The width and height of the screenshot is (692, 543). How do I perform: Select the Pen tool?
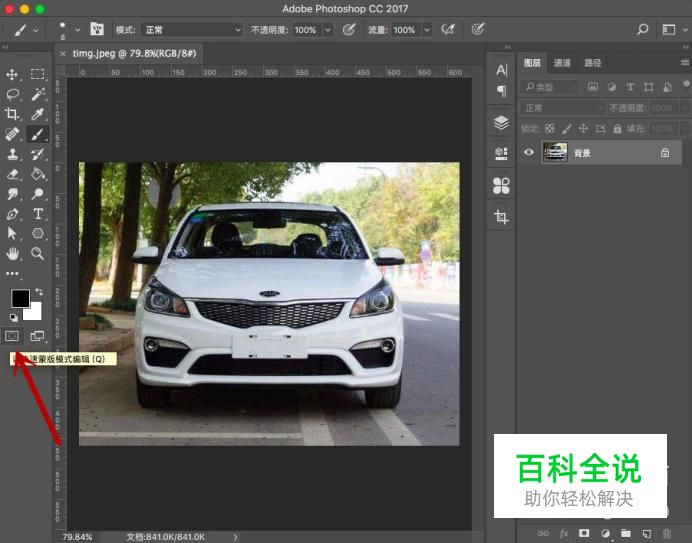click(x=12, y=214)
